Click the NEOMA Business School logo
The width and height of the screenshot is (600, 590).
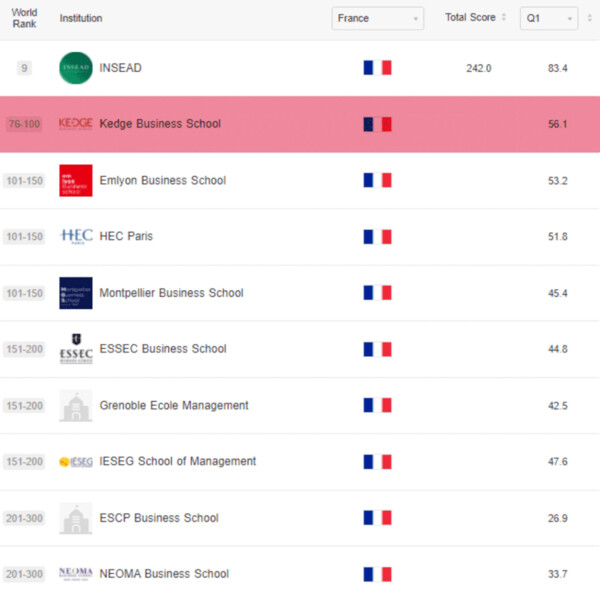[76, 574]
